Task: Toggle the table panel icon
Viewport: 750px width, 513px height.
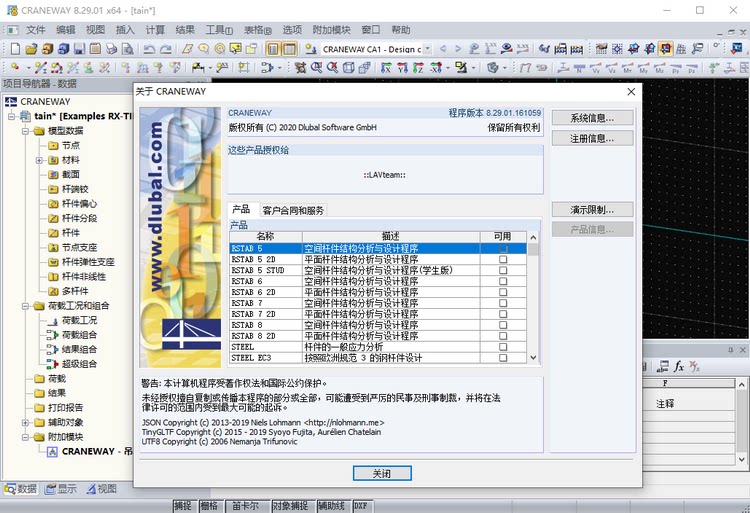Action: (x=289, y=49)
